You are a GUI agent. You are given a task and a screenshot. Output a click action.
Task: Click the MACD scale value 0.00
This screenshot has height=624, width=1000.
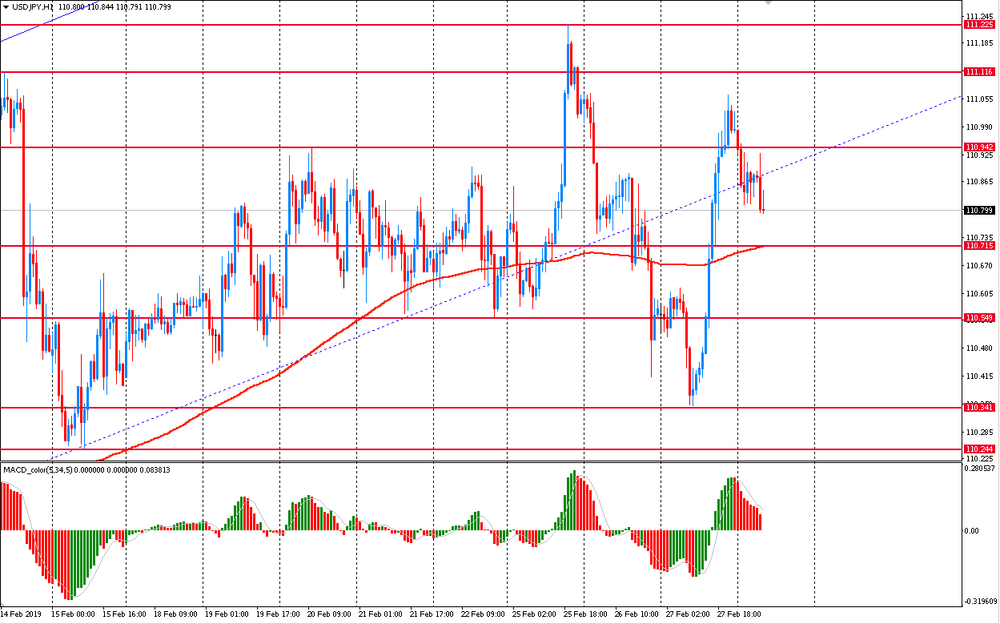click(972, 531)
